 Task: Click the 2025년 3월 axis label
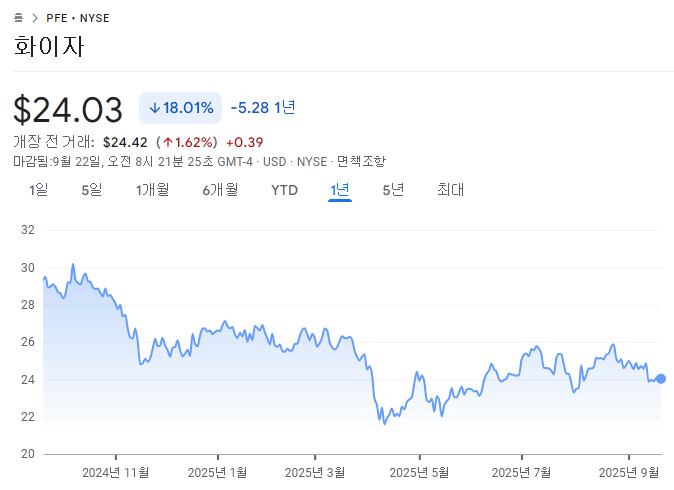[315, 473]
